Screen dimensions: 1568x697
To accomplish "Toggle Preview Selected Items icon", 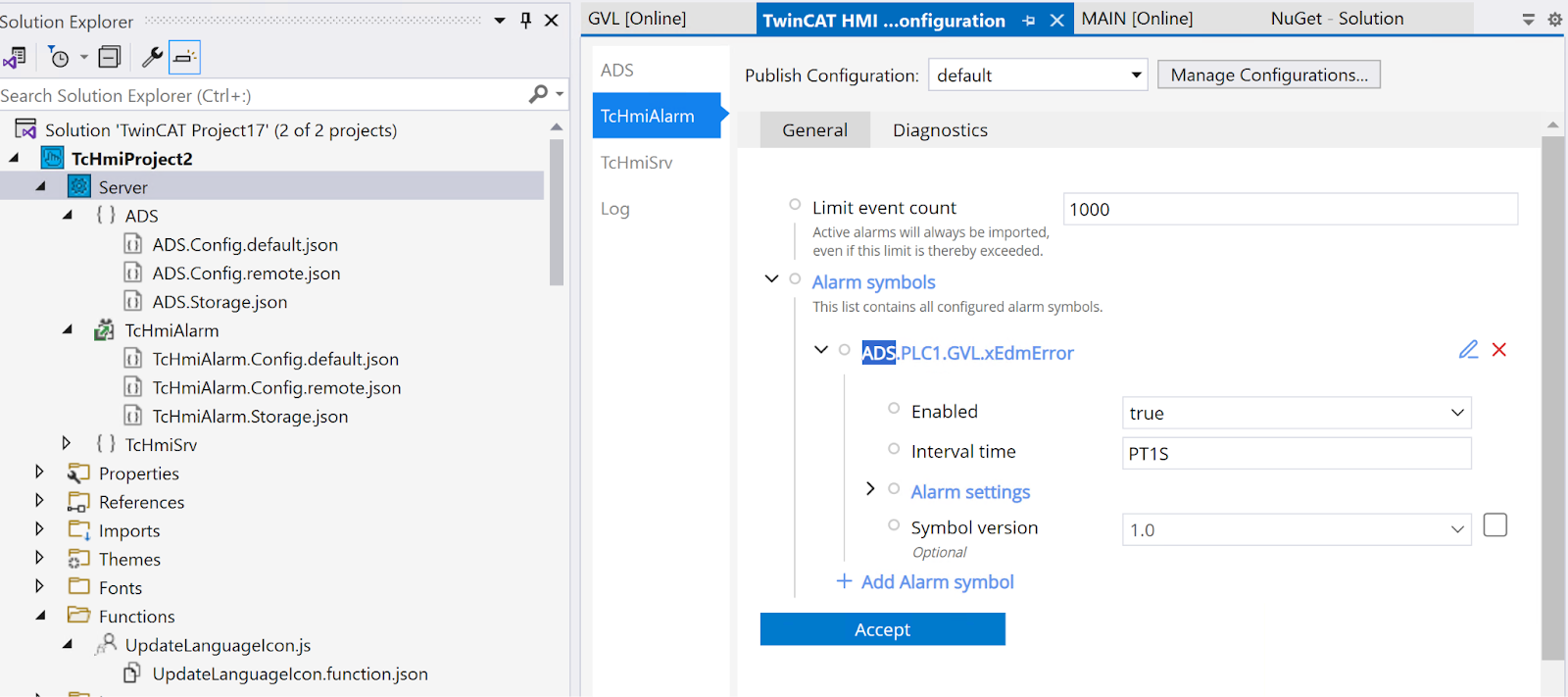I will pos(184,58).
